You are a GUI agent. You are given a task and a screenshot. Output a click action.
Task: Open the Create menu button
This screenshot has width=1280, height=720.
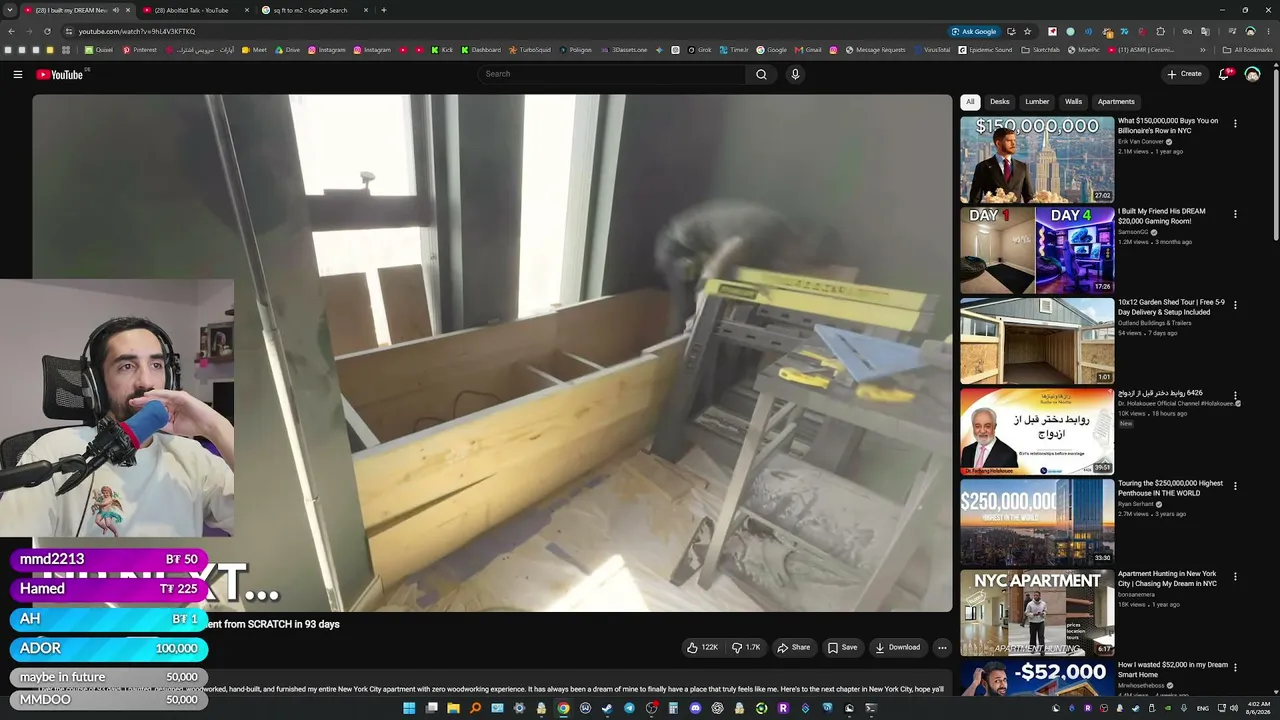1185,74
